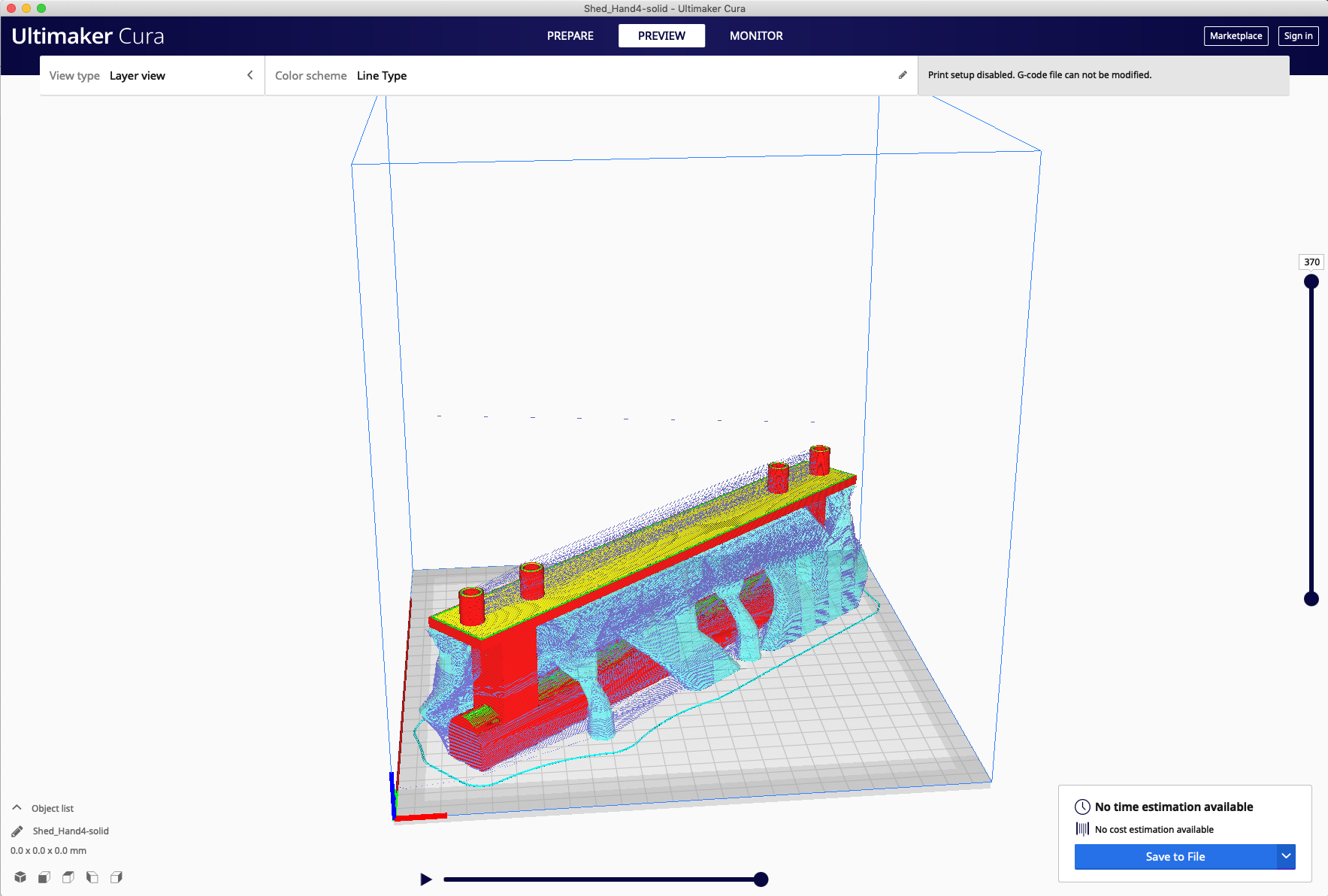Click the Save to File button
1328x896 pixels.
click(1175, 857)
